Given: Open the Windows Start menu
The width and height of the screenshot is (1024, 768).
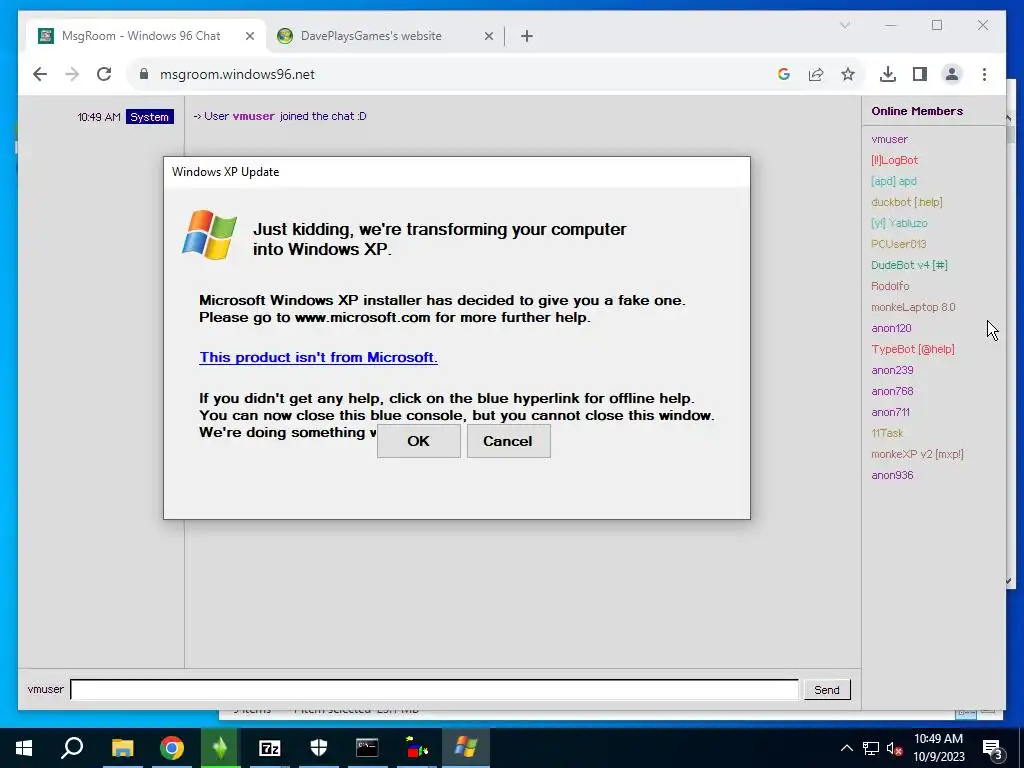Looking at the screenshot, I should 24,748.
